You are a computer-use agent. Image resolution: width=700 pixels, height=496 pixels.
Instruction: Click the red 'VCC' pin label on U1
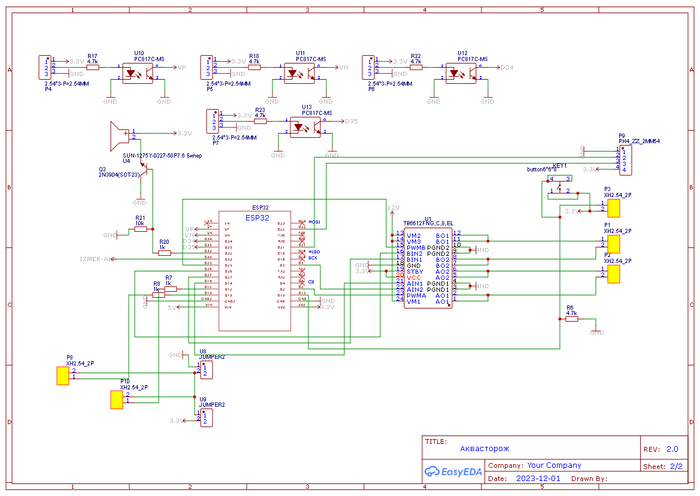(414, 278)
